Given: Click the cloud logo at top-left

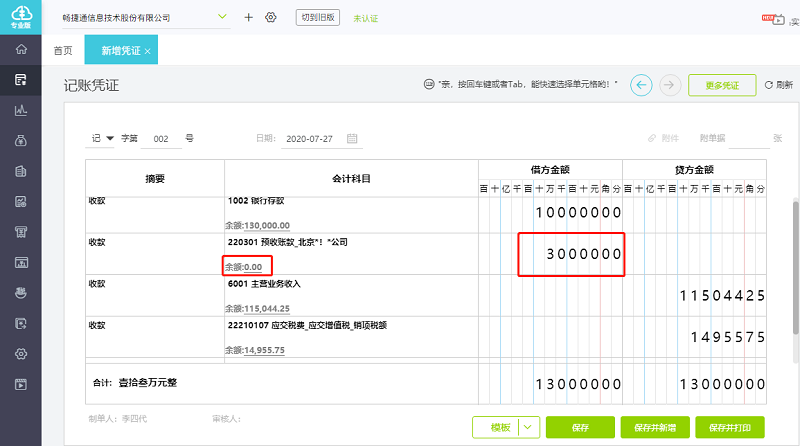Looking at the screenshot, I should click(x=20, y=17).
